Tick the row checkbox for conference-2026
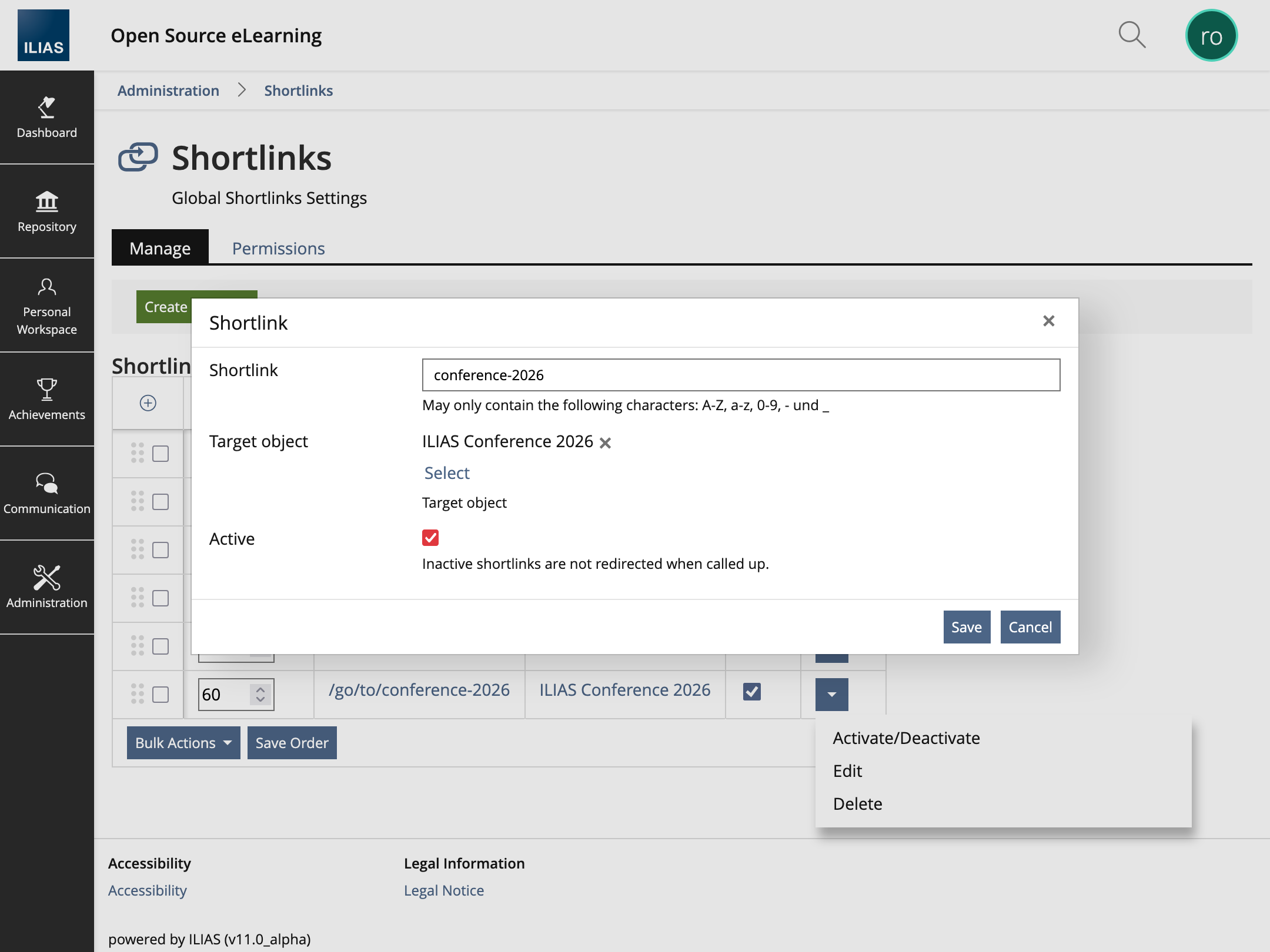 [161, 695]
